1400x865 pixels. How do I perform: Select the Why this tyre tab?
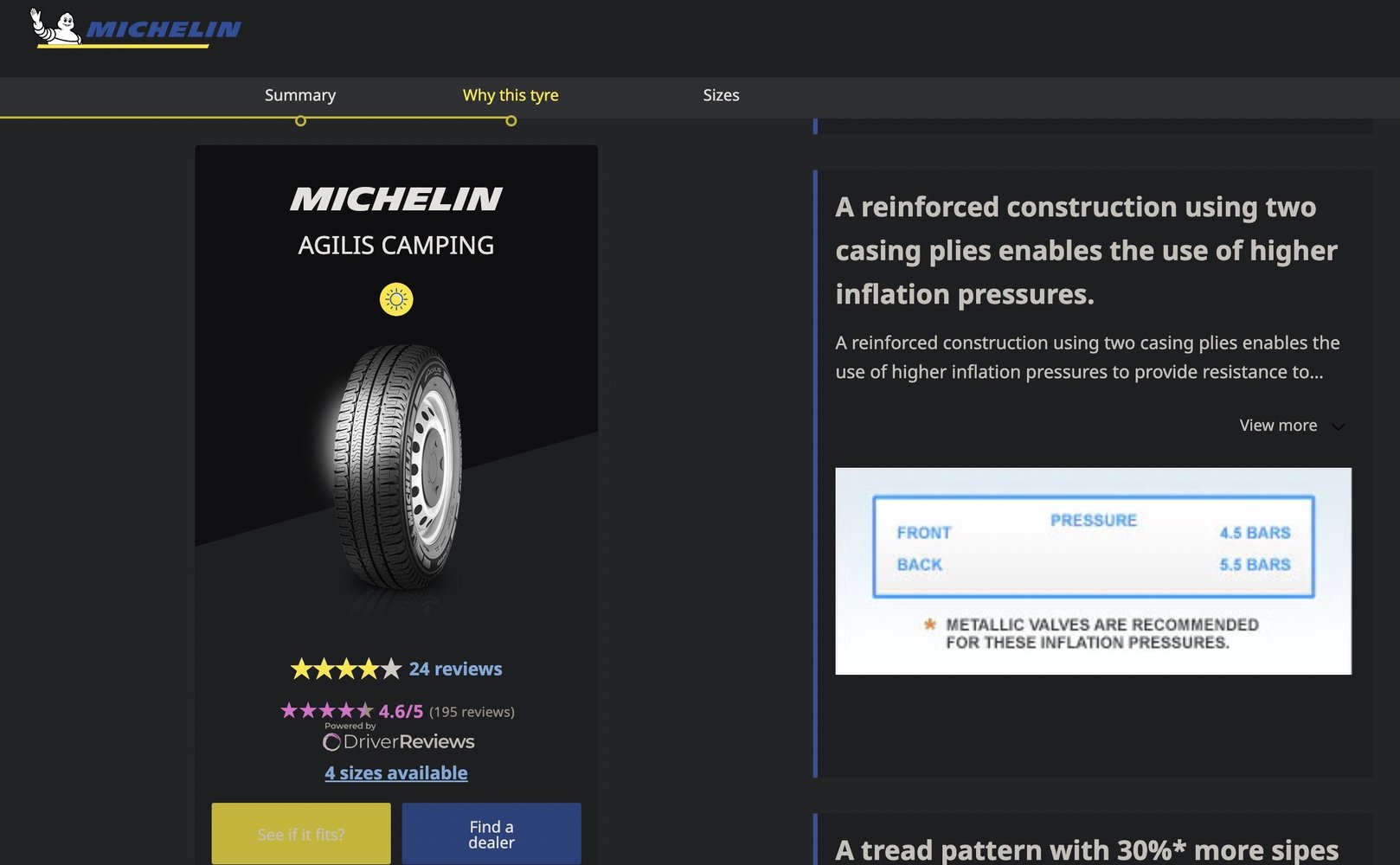tap(511, 95)
